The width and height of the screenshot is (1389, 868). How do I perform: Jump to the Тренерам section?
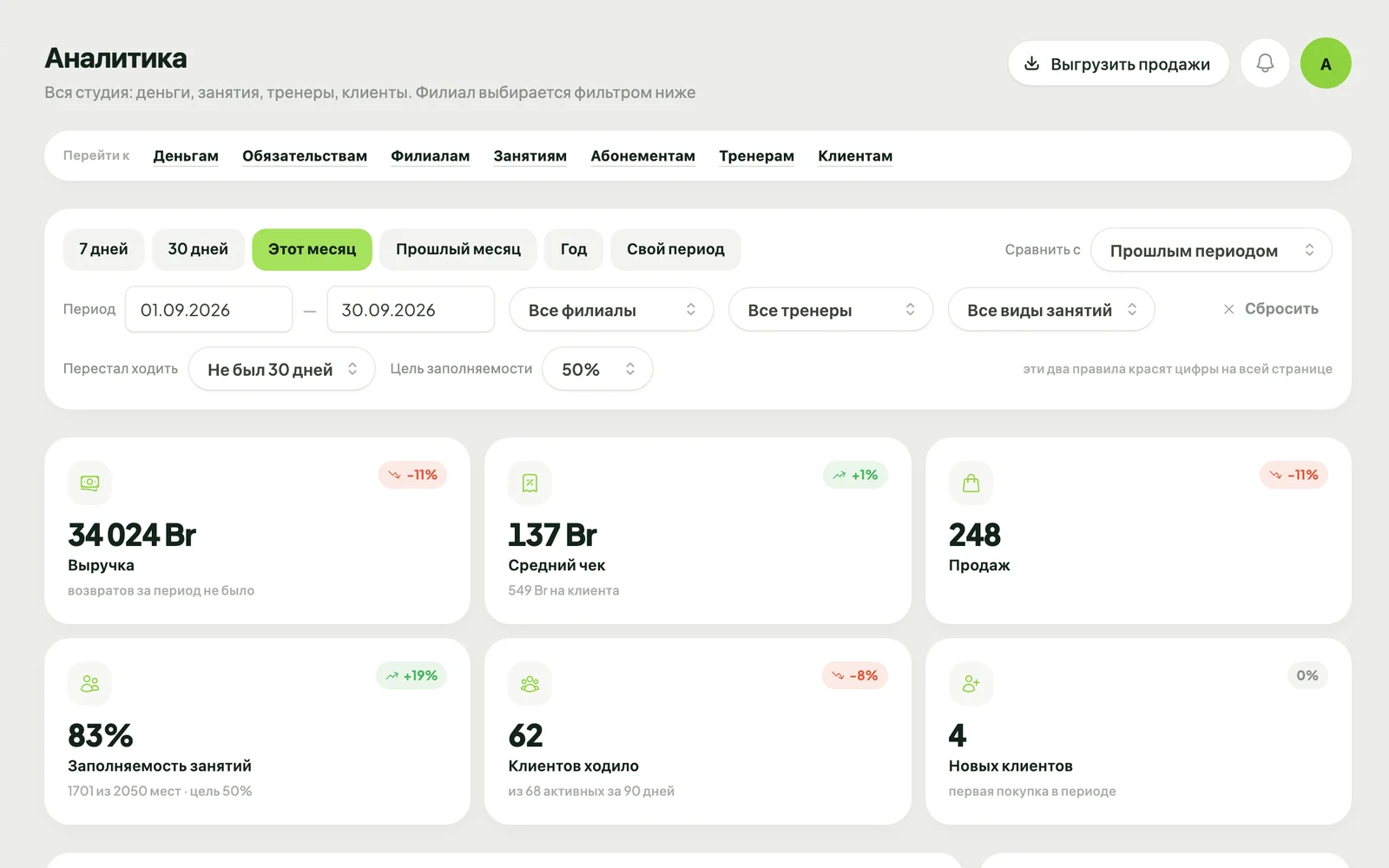pyautogui.click(x=756, y=156)
